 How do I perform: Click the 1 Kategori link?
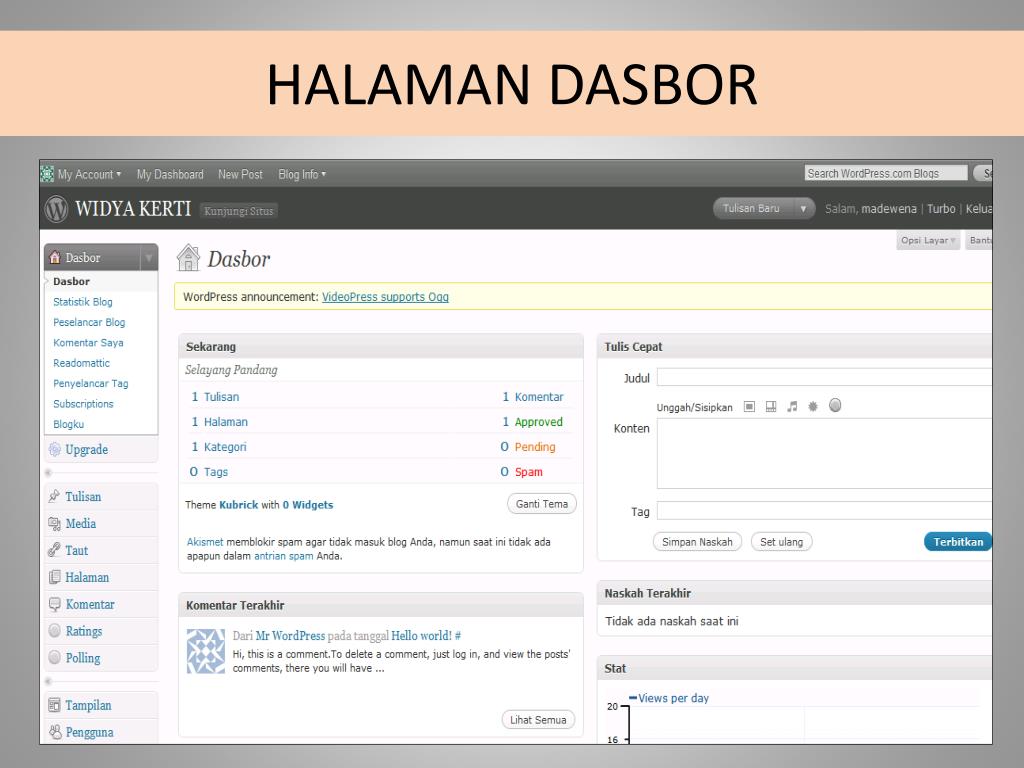[x=219, y=447]
